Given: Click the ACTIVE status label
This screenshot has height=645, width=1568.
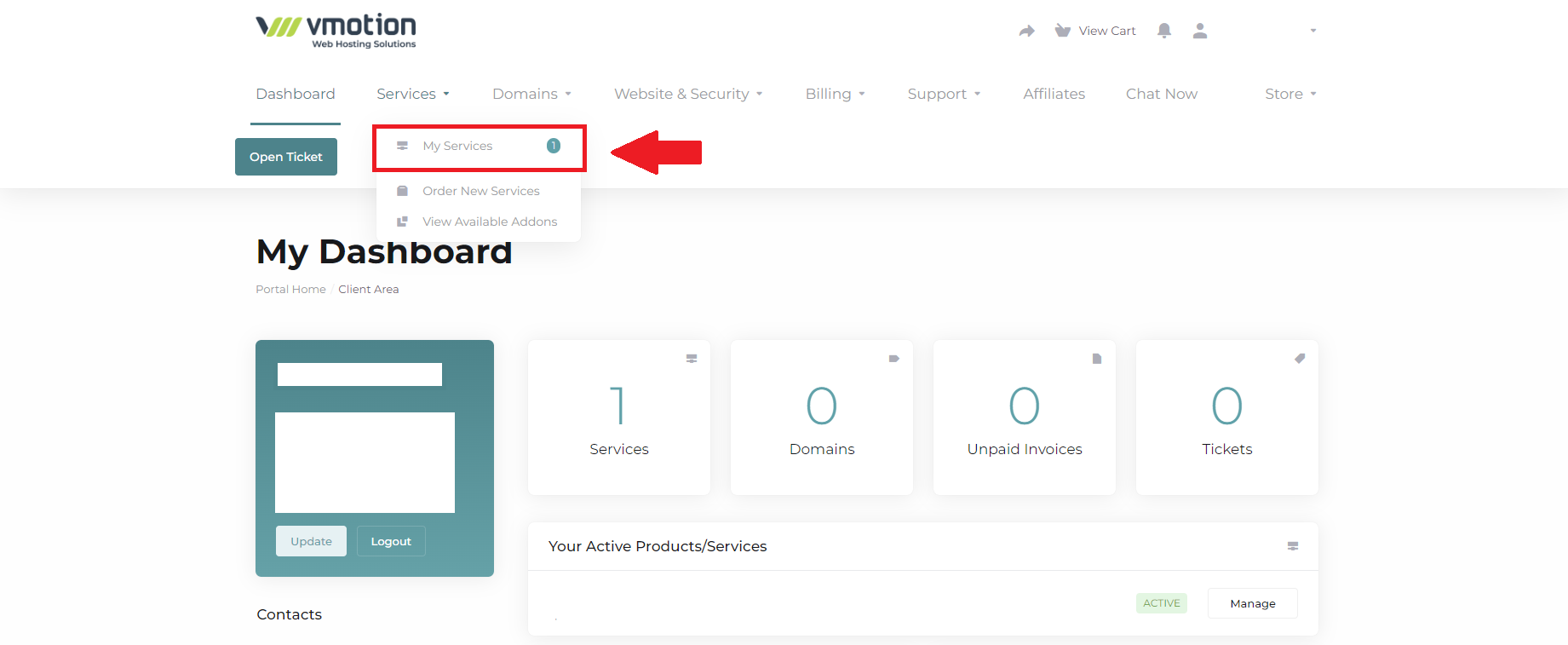Looking at the screenshot, I should tap(1162, 603).
